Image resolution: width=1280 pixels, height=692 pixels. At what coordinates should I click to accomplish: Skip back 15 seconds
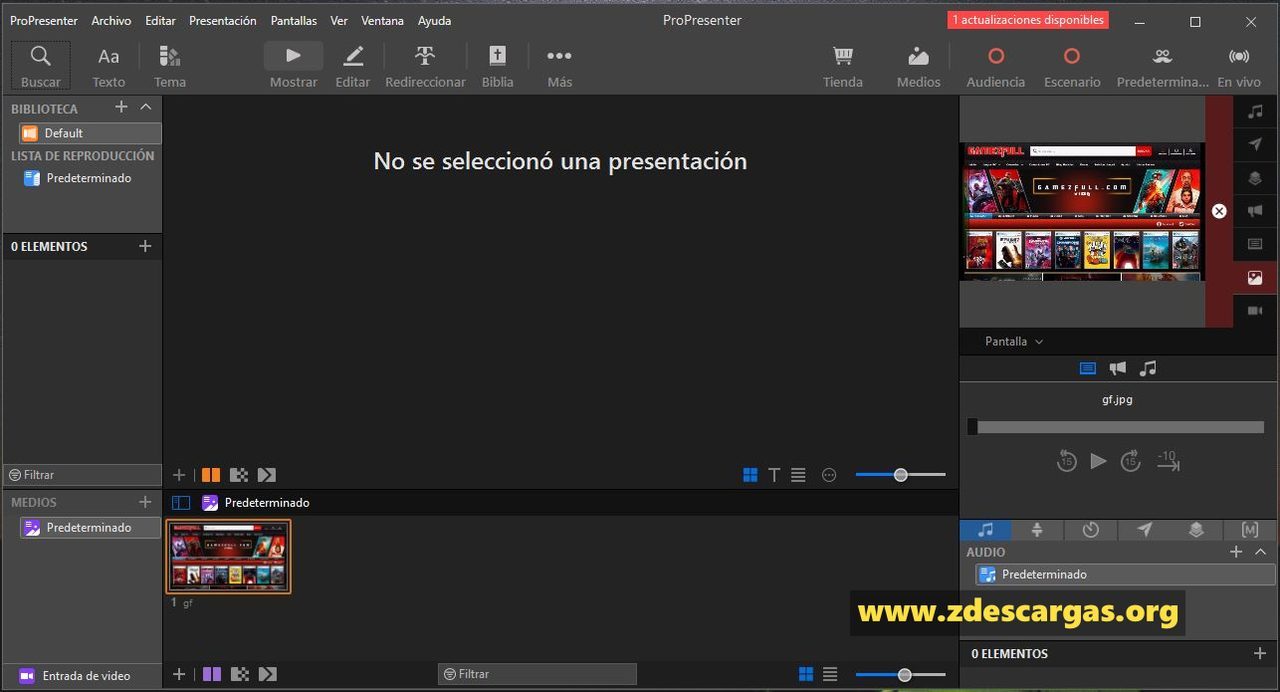click(x=1066, y=461)
